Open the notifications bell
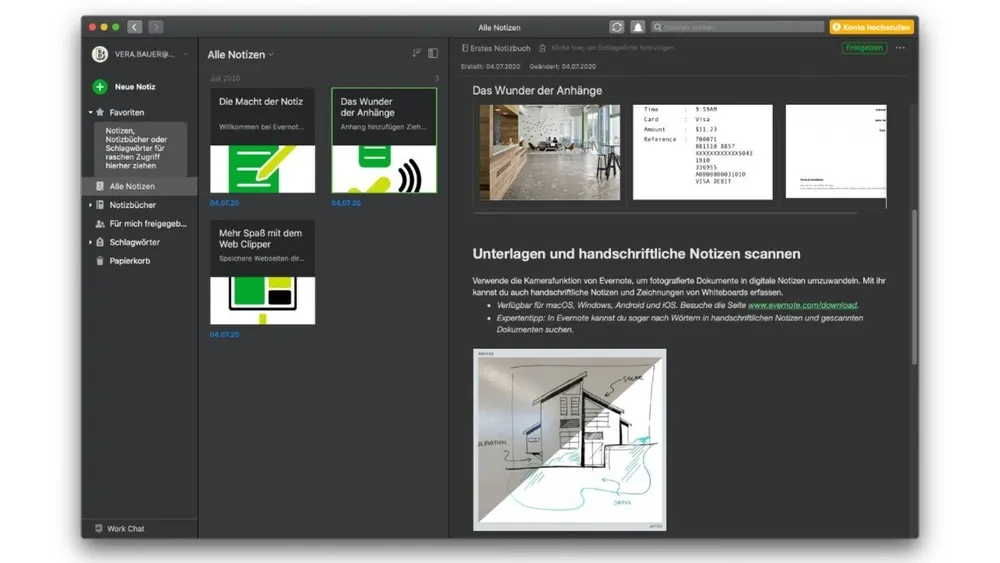 [x=637, y=27]
